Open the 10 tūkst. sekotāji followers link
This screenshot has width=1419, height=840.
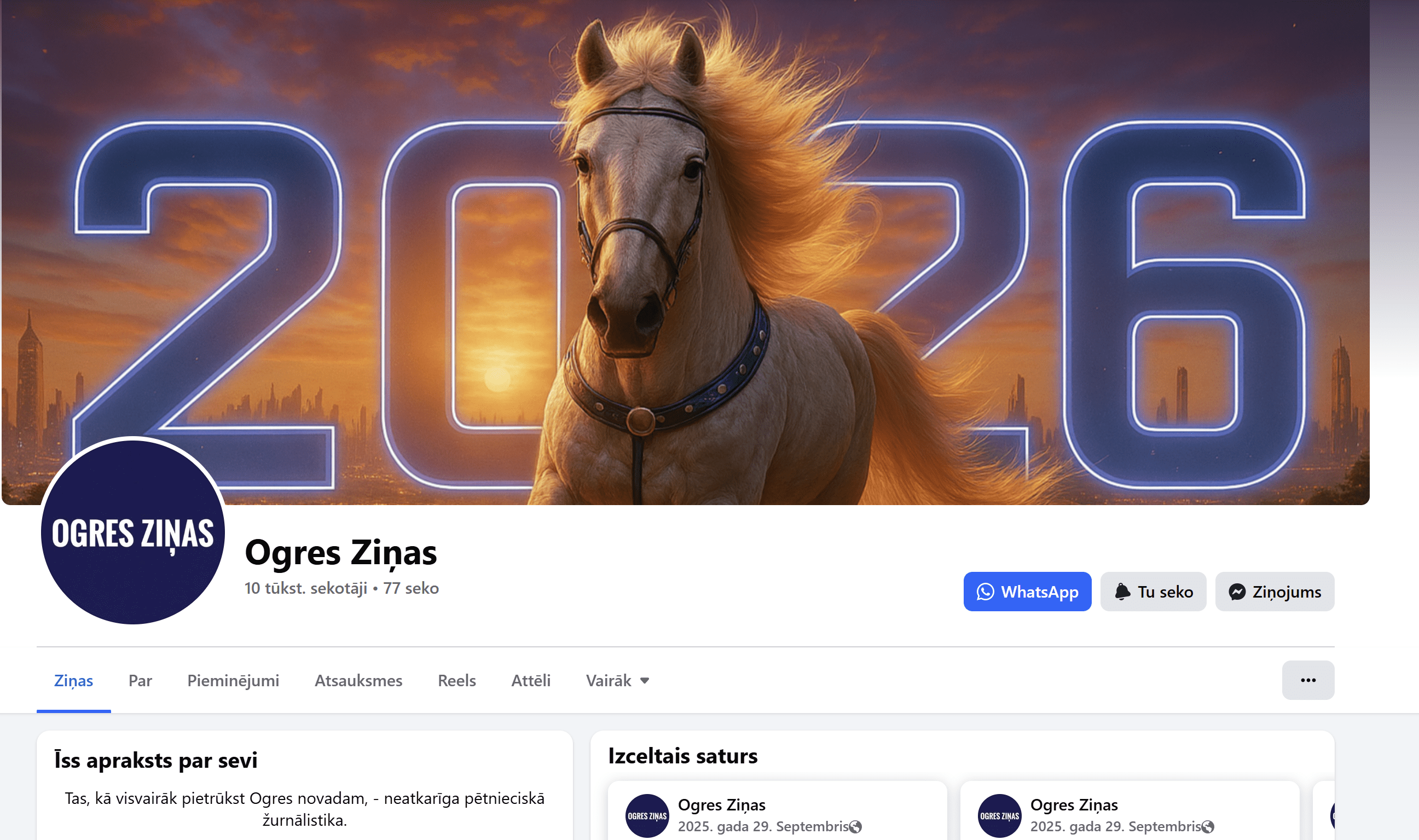(306, 588)
